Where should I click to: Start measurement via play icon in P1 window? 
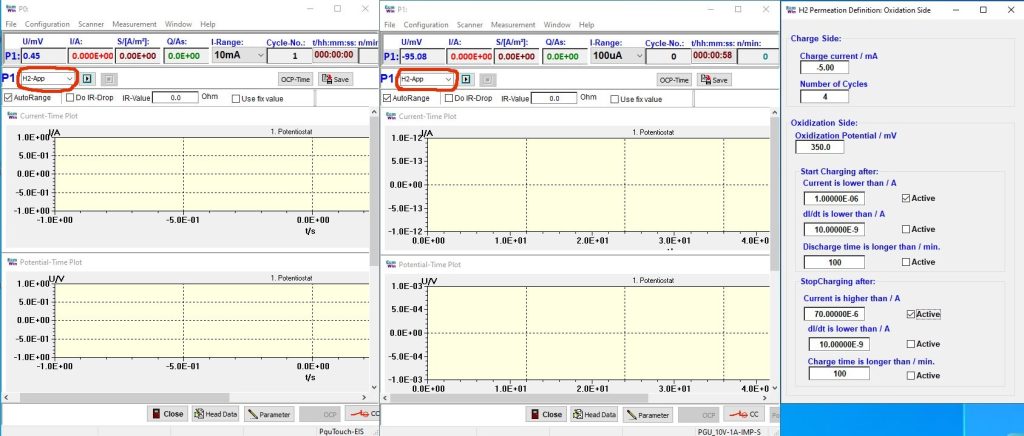pyautogui.click(x=466, y=80)
